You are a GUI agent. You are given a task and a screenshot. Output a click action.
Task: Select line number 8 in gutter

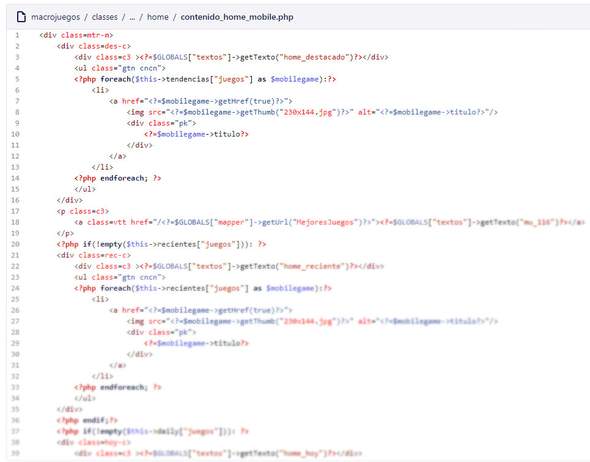(17, 112)
